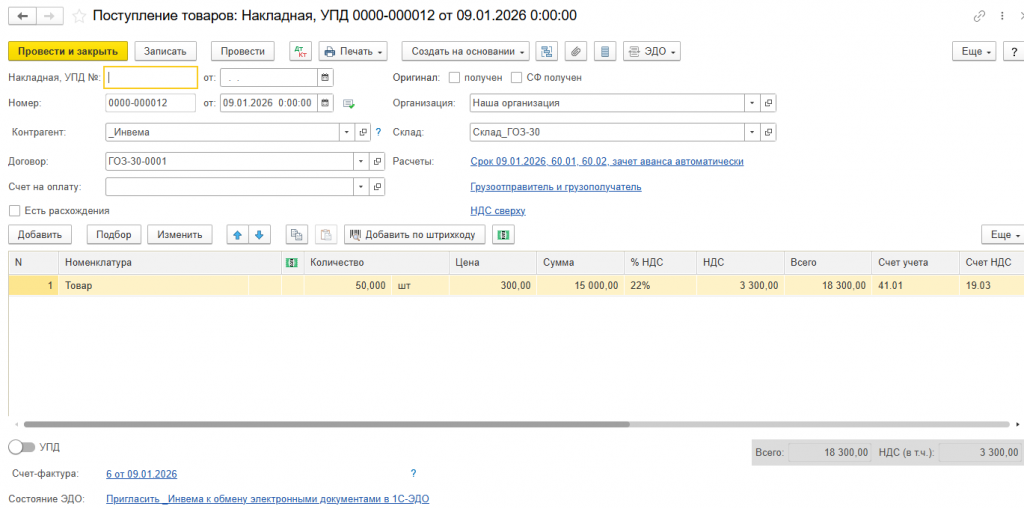1024x509 pixels.
Task: Copy link to document using chain icon
Action: click(979, 16)
